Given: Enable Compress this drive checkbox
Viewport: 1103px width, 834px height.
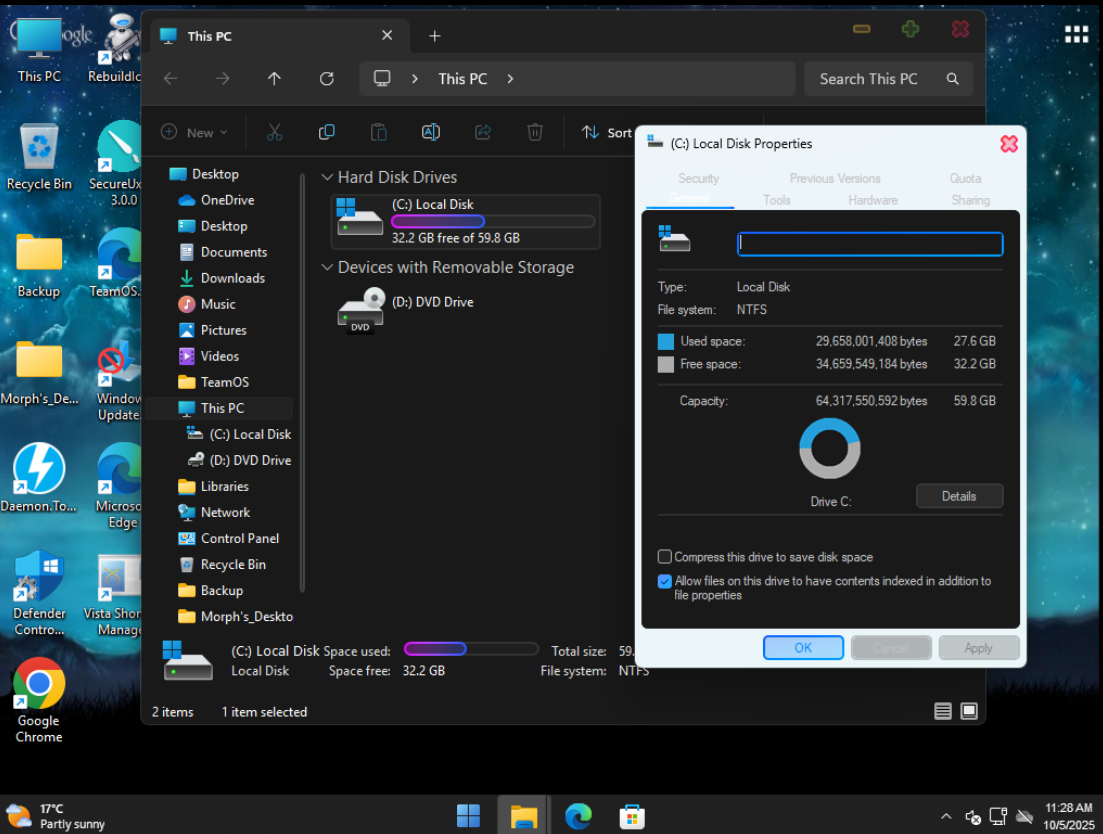Looking at the screenshot, I should 665,557.
